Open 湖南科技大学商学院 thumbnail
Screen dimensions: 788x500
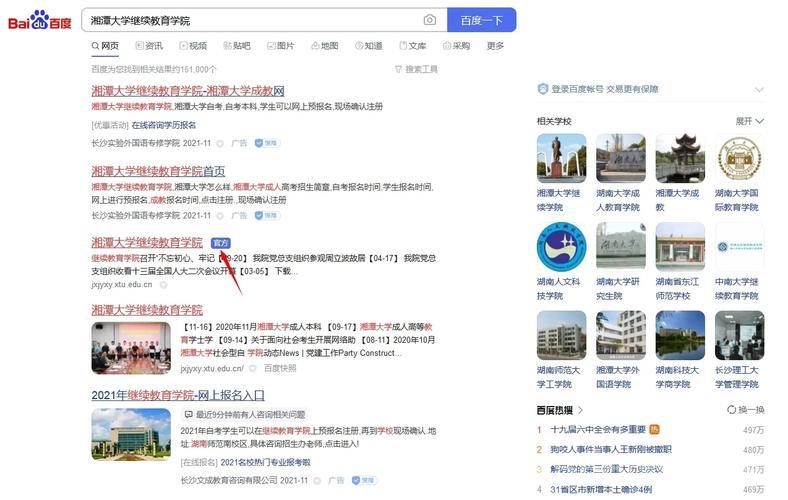point(680,335)
